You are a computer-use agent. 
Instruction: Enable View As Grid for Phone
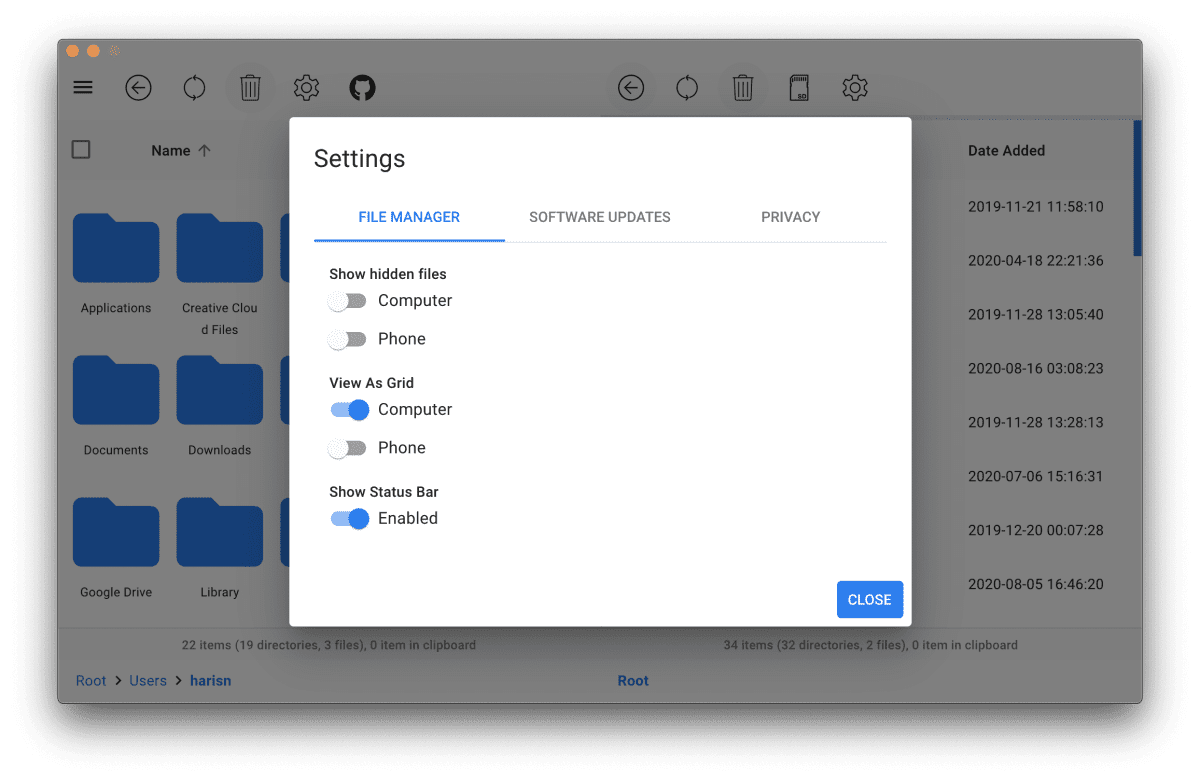tap(347, 448)
